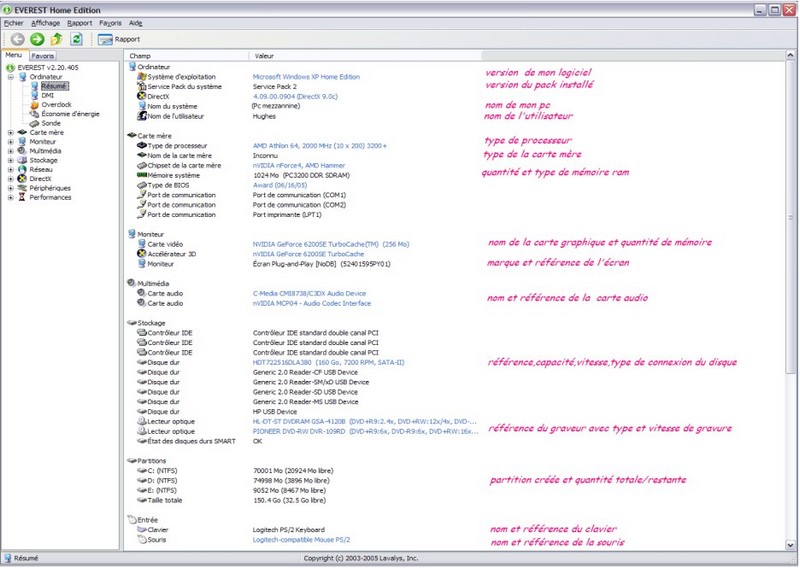Screen dimensions: 800x568
Task: Open the PIONEER DVD-RW DVR-109RD link
Action: click(365, 431)
